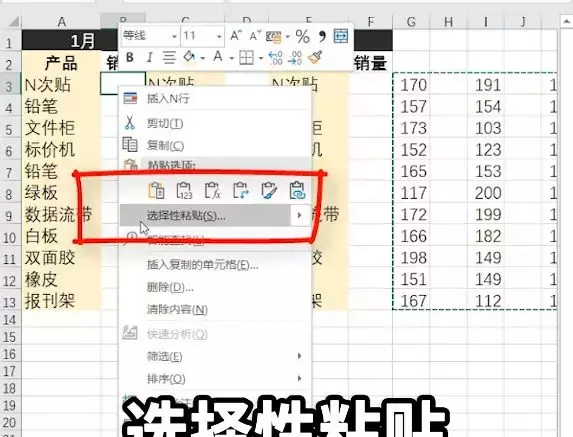
Task: Click the Paste Formatting brush icon
Action: point(269,190)
